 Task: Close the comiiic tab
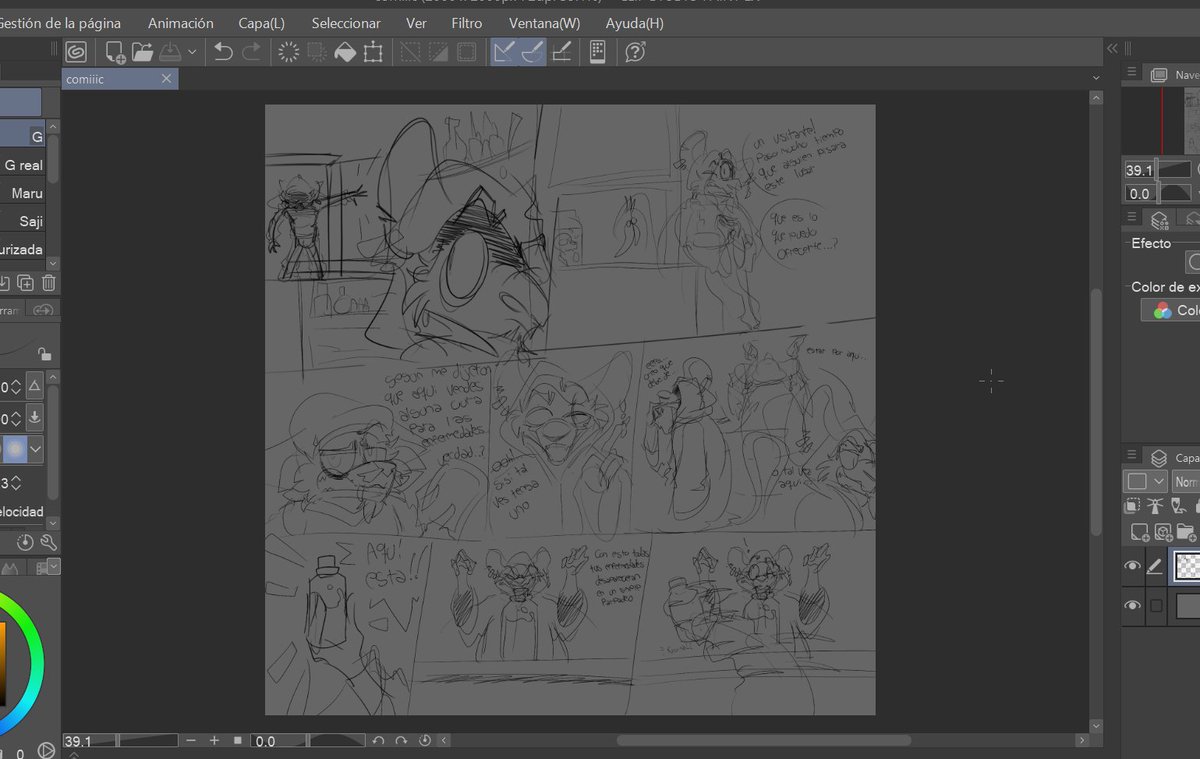tap(167, 78)
